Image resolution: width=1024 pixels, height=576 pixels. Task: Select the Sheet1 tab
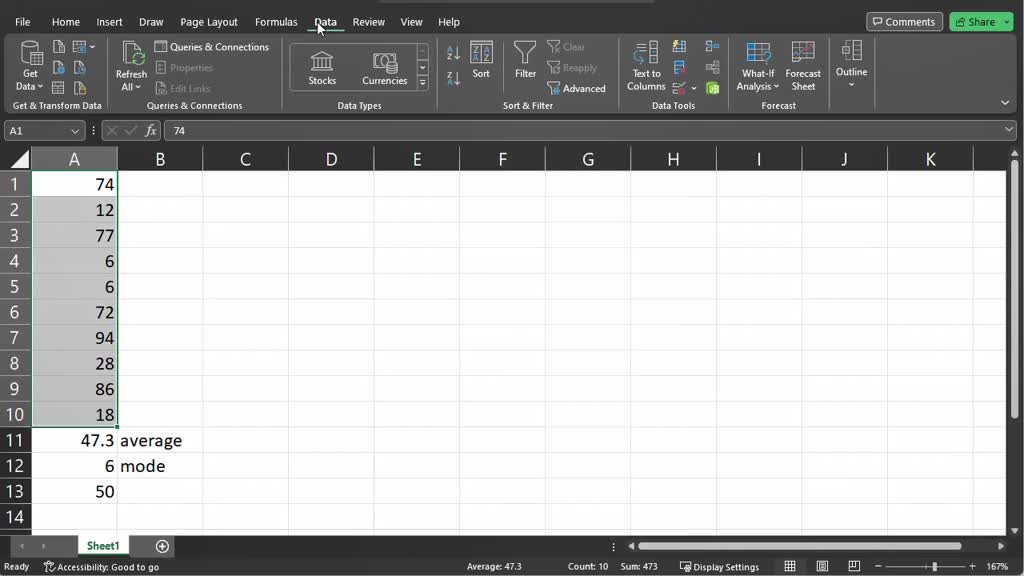[103, 545]
